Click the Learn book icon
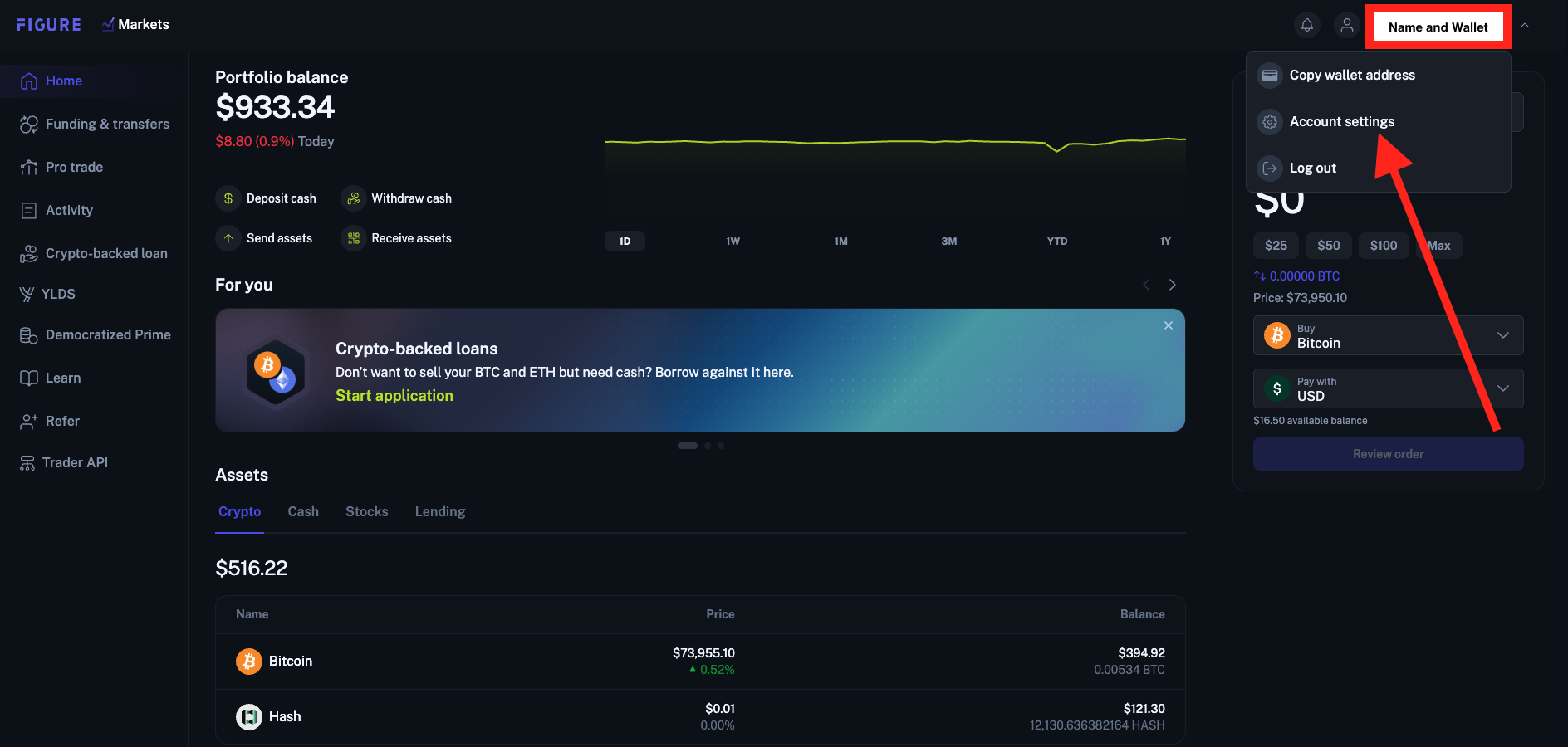 pyautogui.click(x=29, y=378)
